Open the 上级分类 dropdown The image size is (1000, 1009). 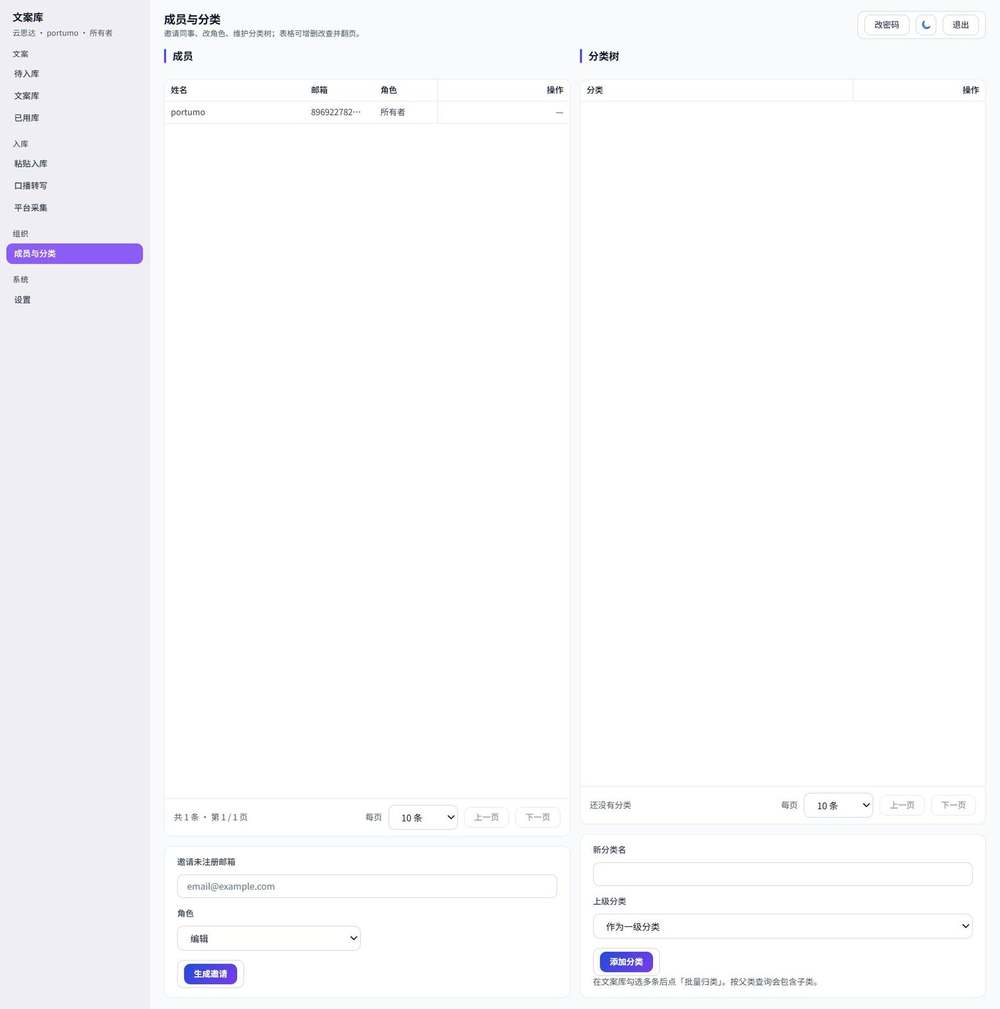click(782, 926)
